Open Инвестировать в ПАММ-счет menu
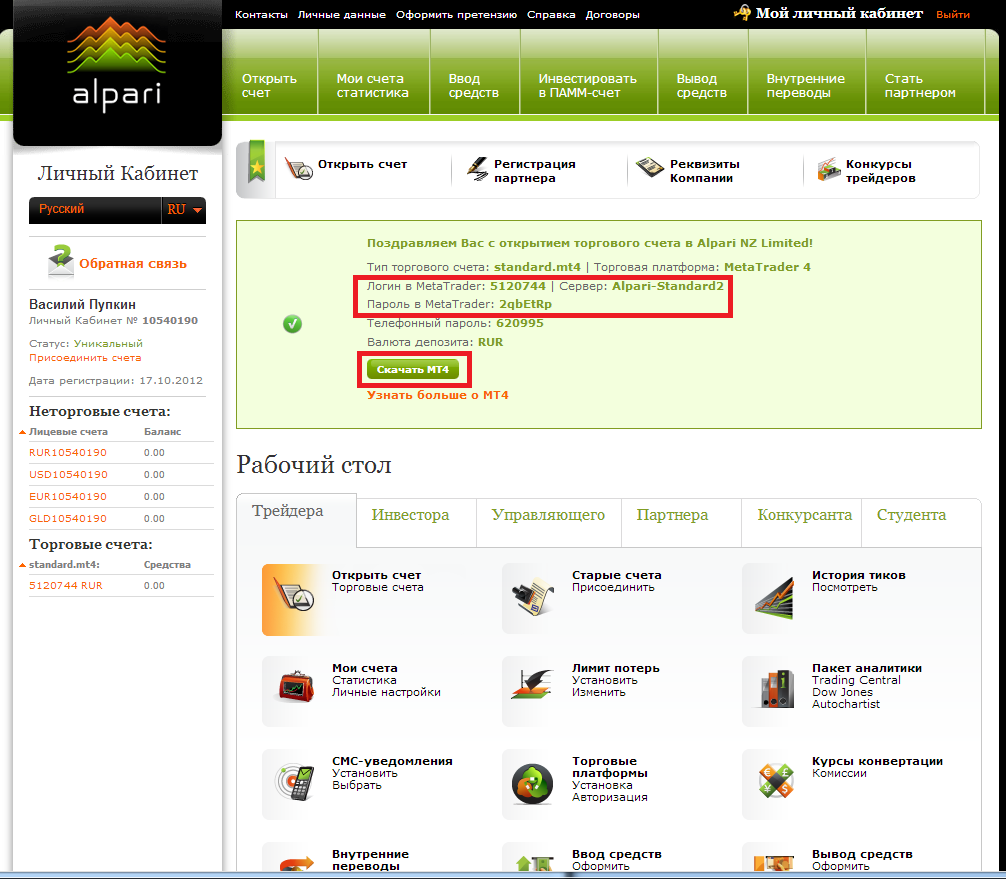 coord(588,85)
